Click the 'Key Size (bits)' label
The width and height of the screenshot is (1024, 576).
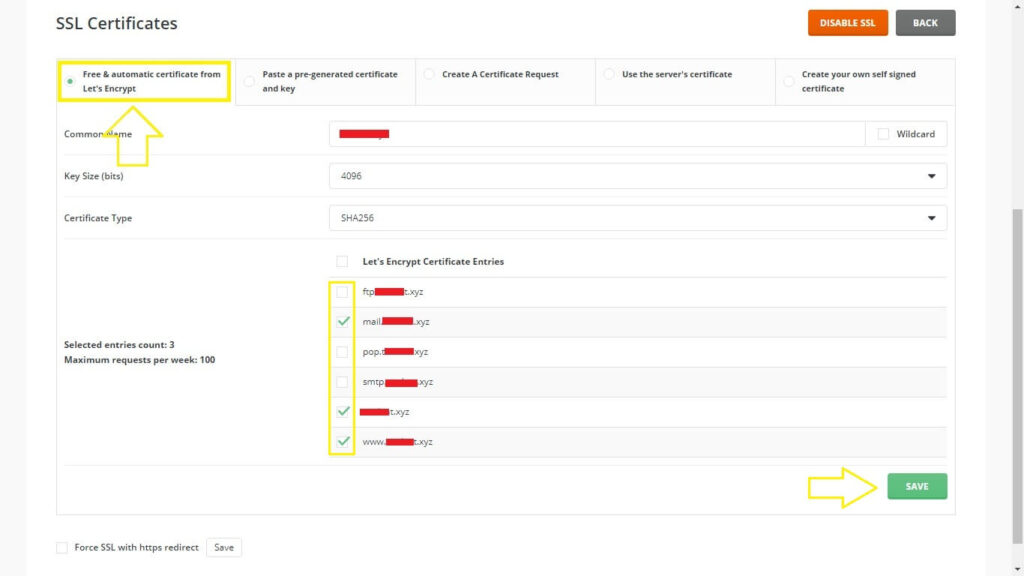[93, 176]
